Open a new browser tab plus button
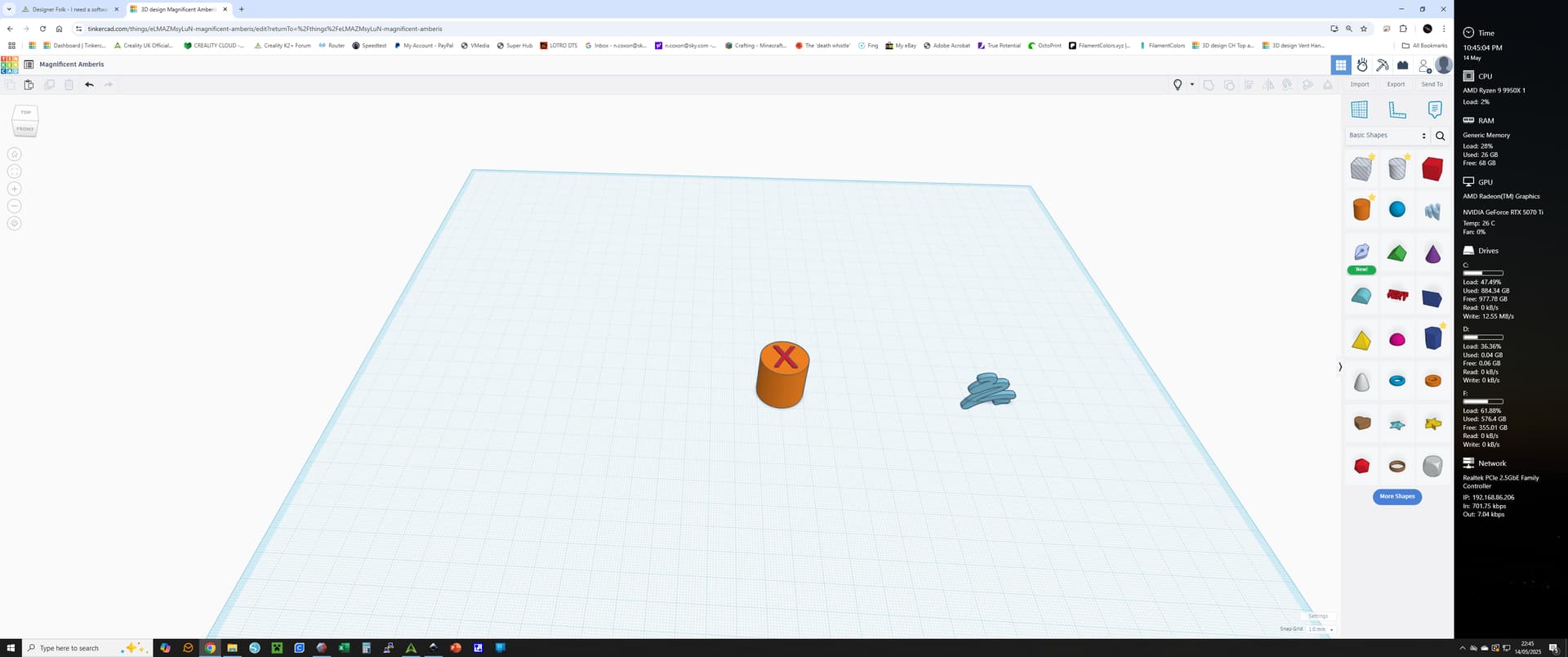The width and height of the screenshot is (1568, 657). click(241, 10)
